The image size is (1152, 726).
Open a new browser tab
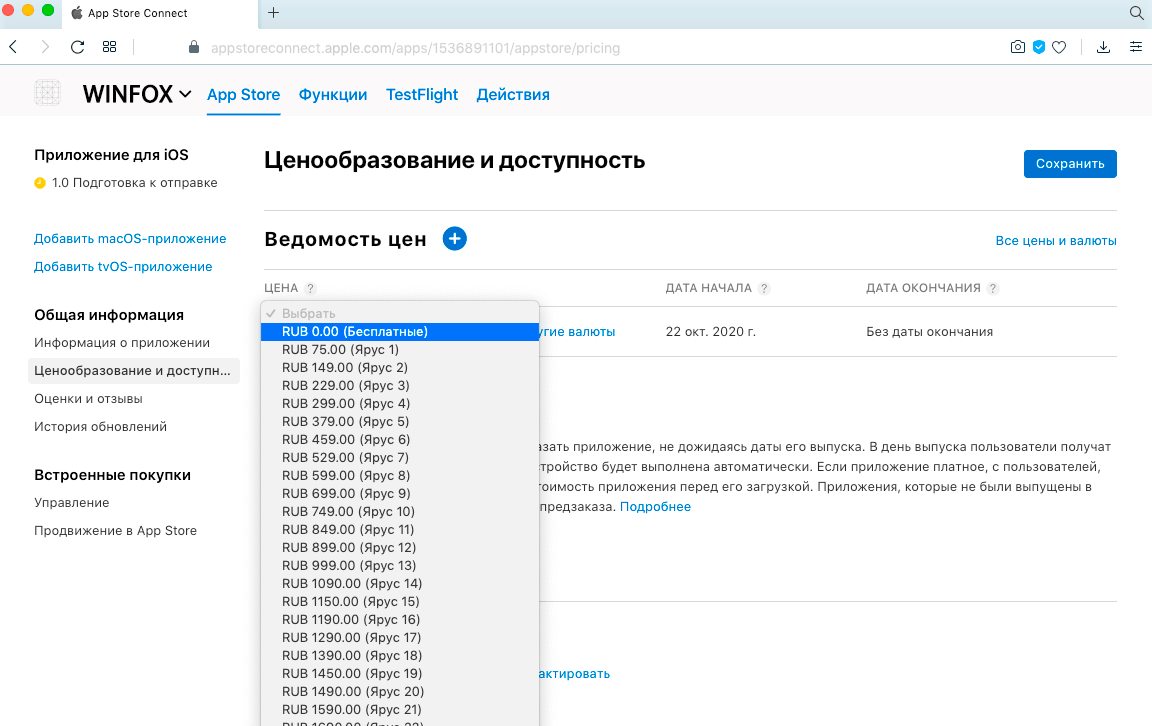(x=273, y=13)
